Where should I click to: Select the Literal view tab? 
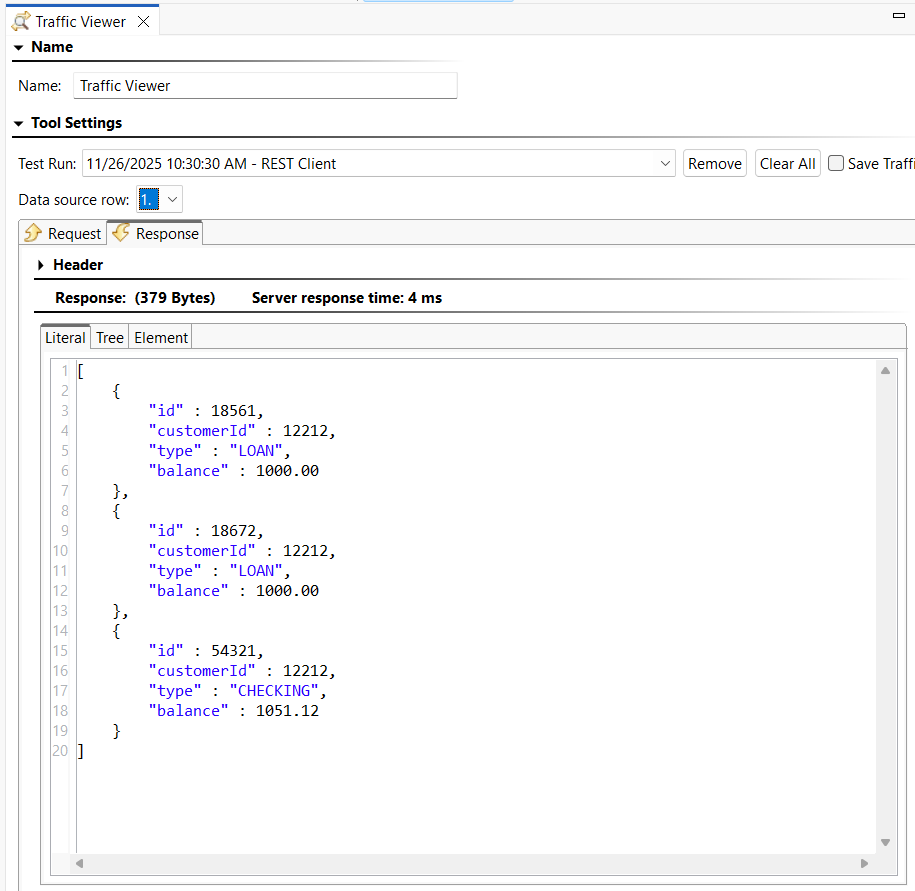[x=65, y=338]
